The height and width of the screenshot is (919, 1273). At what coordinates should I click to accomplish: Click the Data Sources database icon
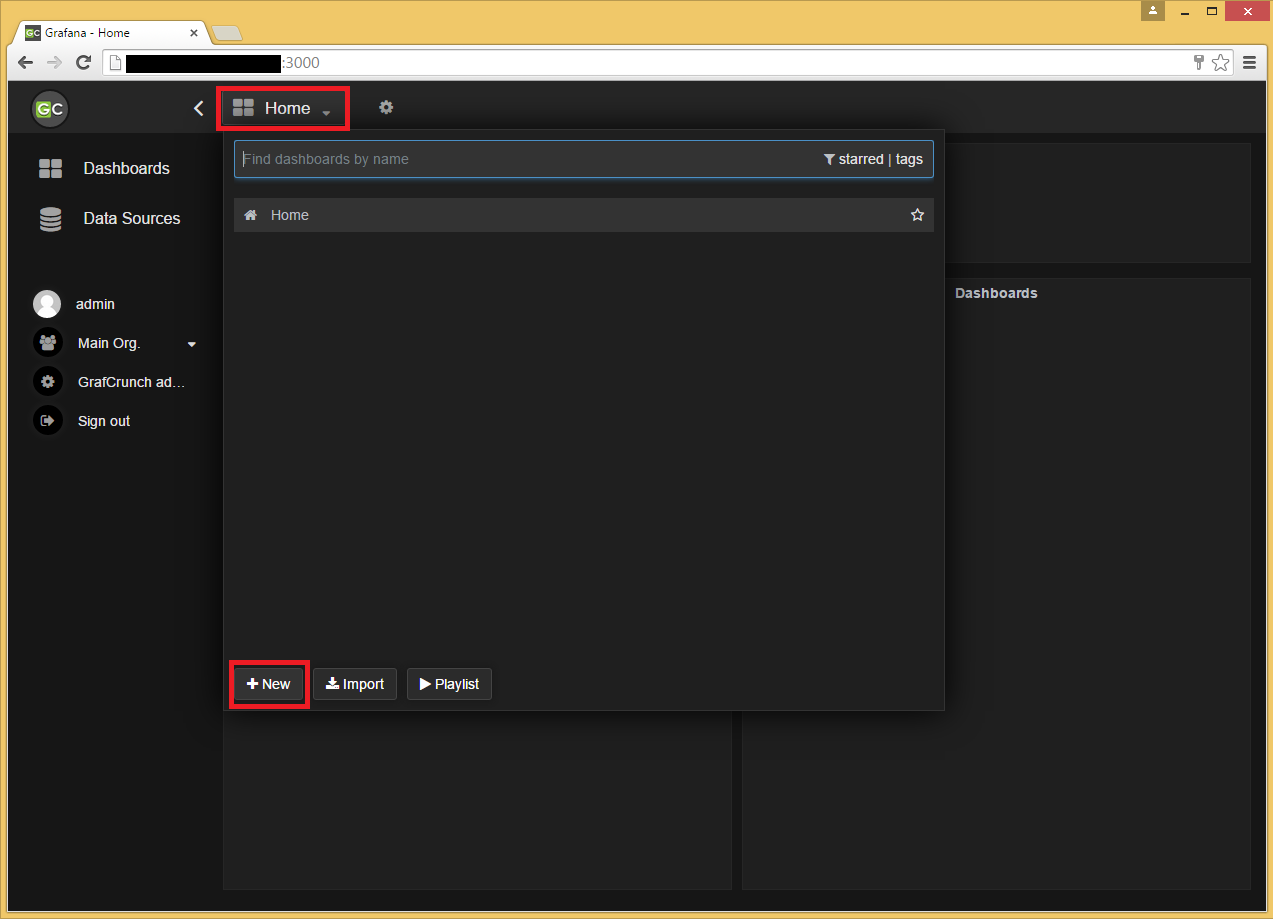click(x=50, y=219)
